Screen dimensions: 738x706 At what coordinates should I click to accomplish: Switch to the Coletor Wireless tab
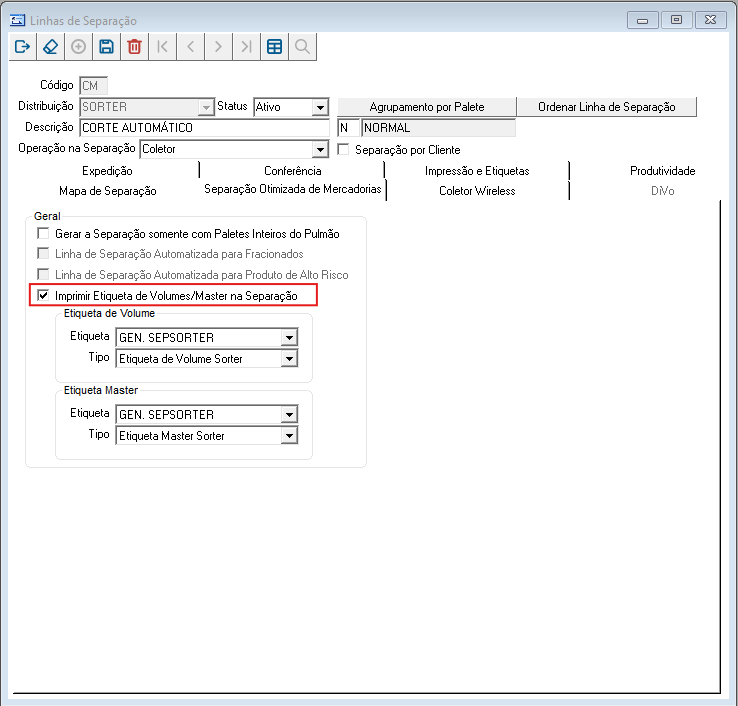coord(477,191)
